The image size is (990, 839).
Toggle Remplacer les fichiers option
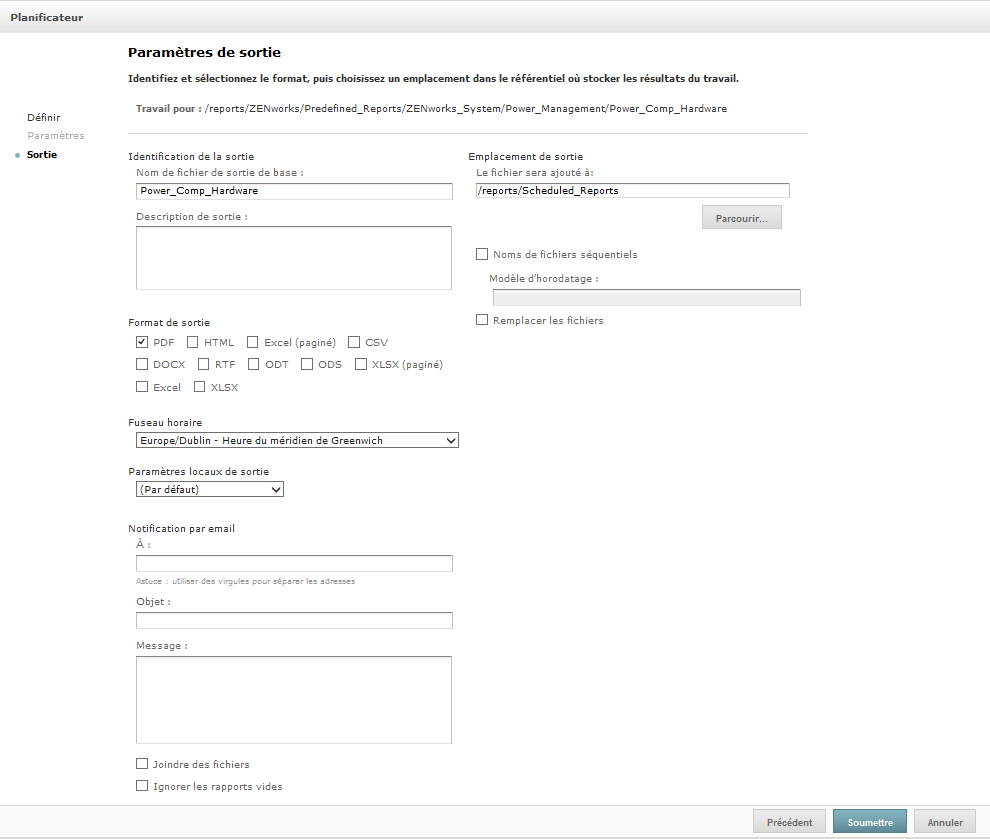482,320
